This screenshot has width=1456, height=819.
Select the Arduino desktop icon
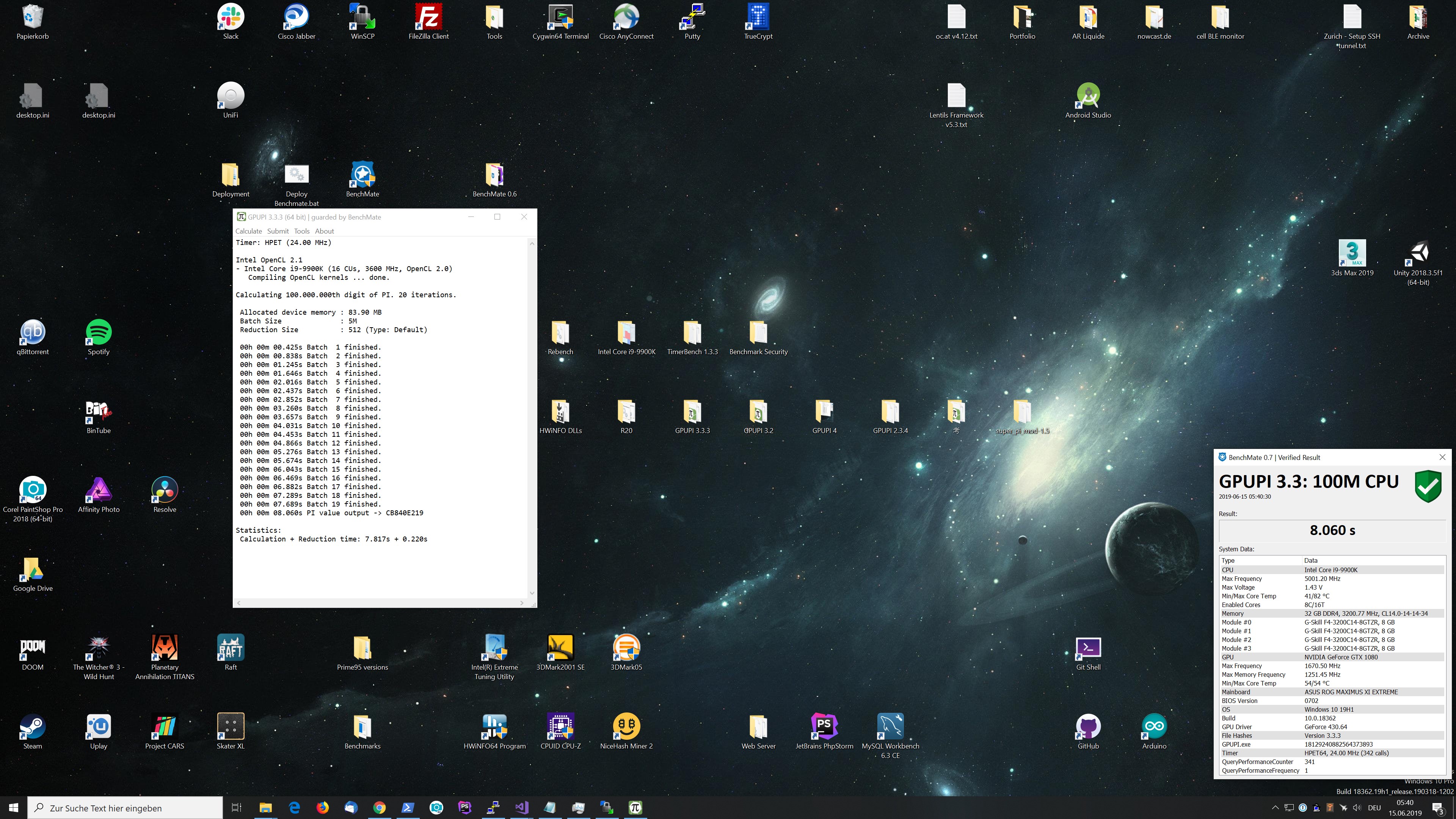click(x=1154, y=731)
